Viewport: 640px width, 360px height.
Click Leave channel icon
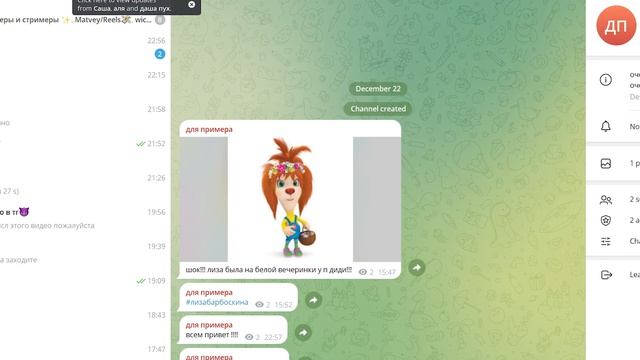(606, 275)
